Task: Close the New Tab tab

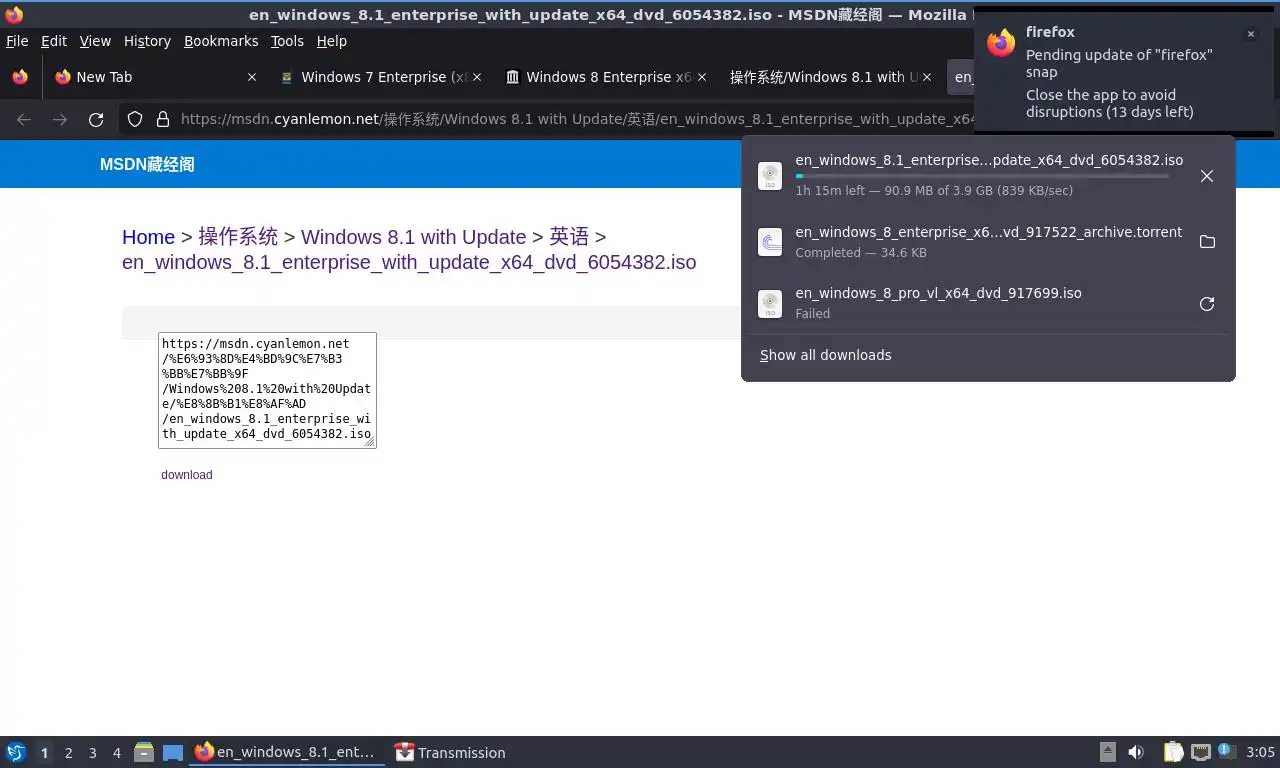Action: point(252,77)
